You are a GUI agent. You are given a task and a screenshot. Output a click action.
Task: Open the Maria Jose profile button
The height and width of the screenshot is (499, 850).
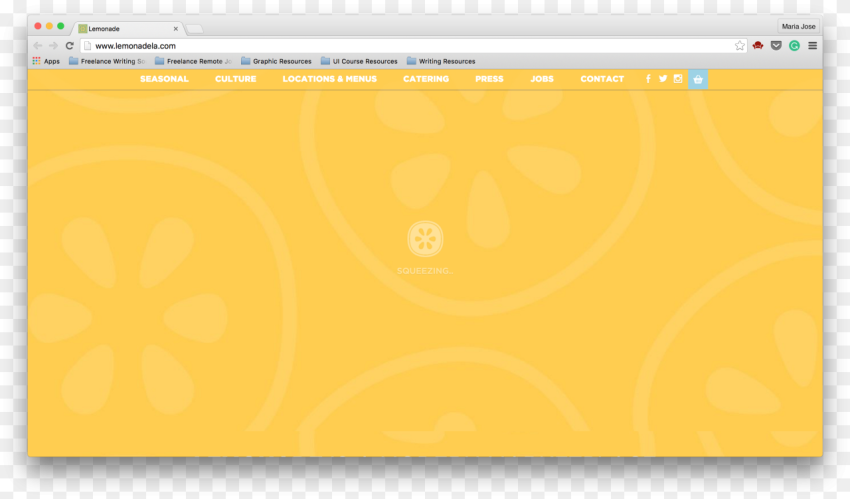point(799,26)
